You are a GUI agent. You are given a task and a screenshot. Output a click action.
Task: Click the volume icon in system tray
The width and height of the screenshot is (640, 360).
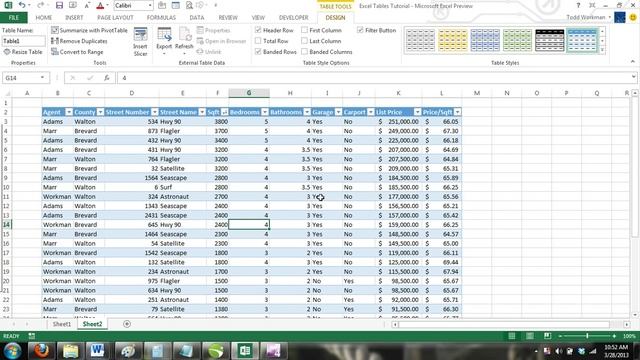point(559,351)
